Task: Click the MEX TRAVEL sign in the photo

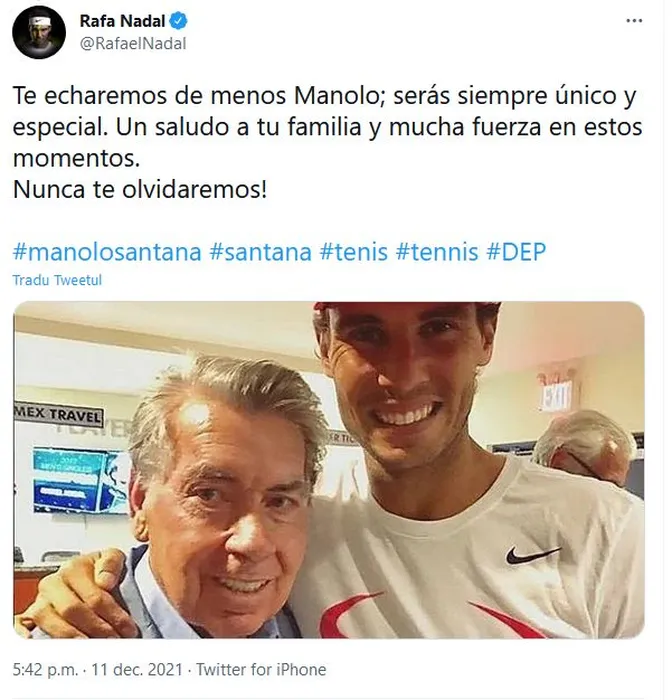Action: click(x=58, y=415)
